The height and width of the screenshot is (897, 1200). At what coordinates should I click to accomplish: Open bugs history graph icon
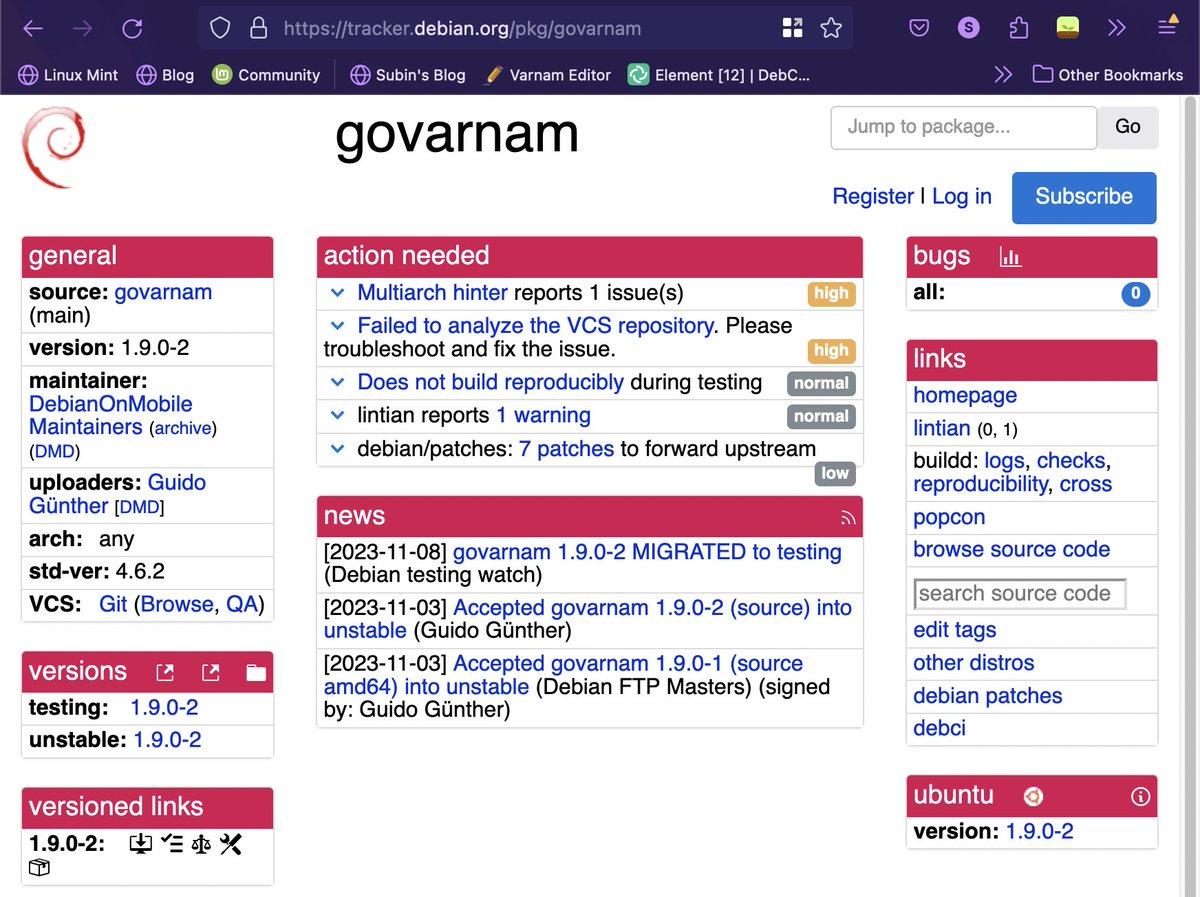(1010, 257)
